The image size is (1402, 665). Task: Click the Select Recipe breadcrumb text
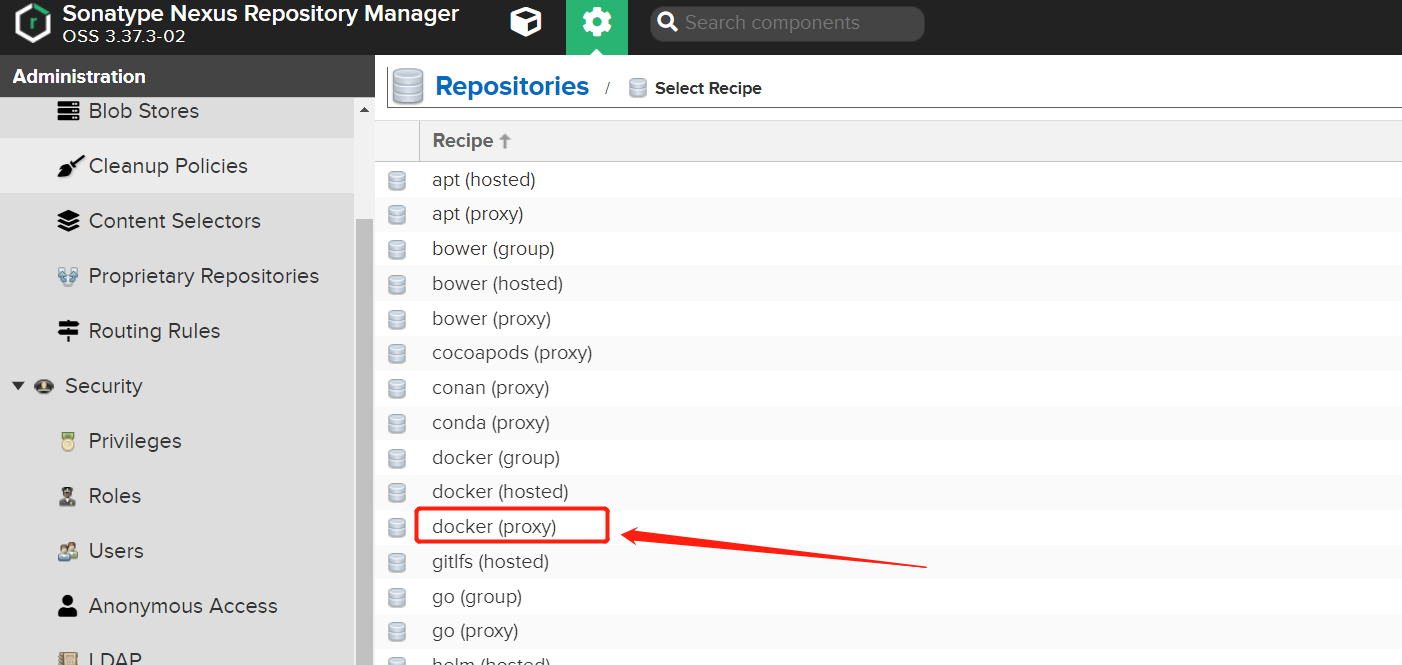click(708, 88)
